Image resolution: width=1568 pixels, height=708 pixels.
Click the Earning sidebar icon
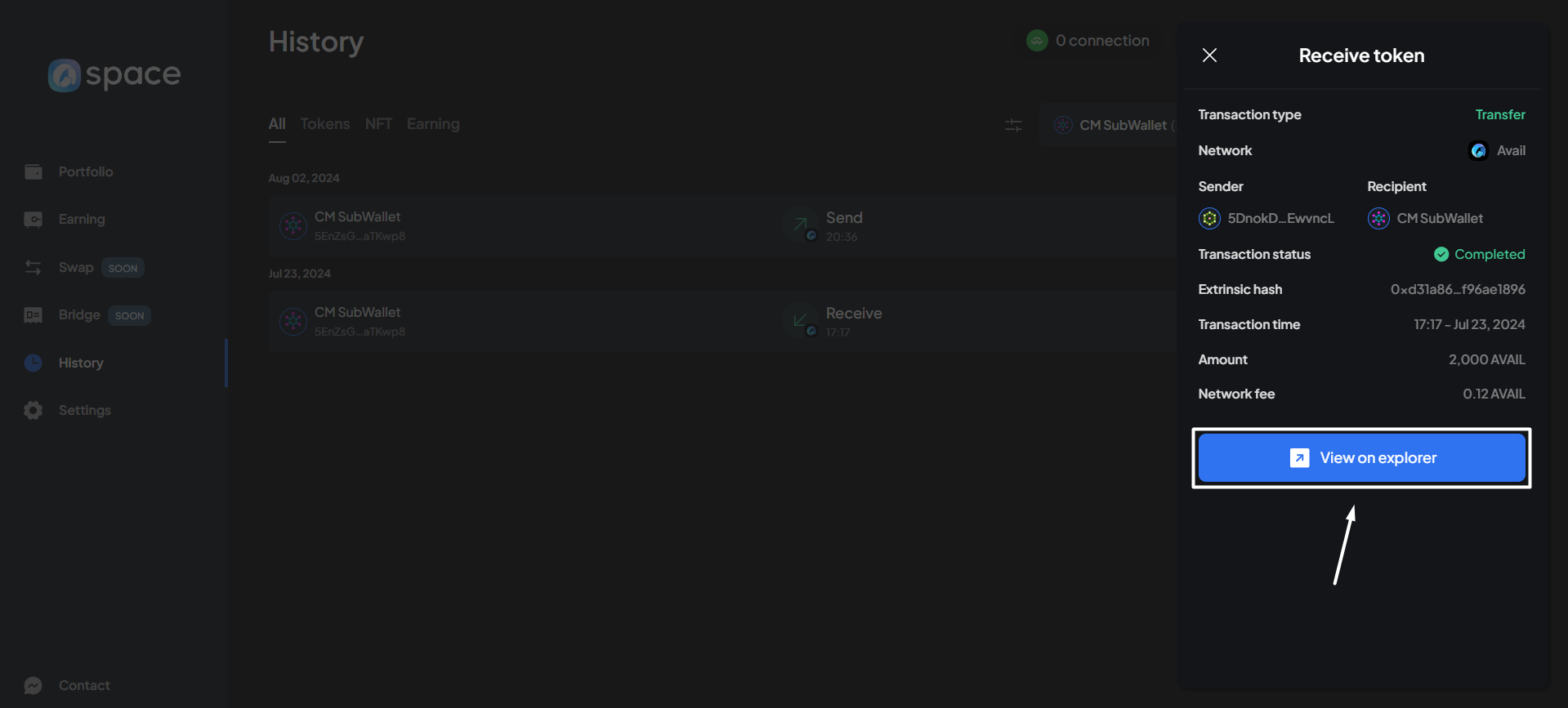[34, 220]
